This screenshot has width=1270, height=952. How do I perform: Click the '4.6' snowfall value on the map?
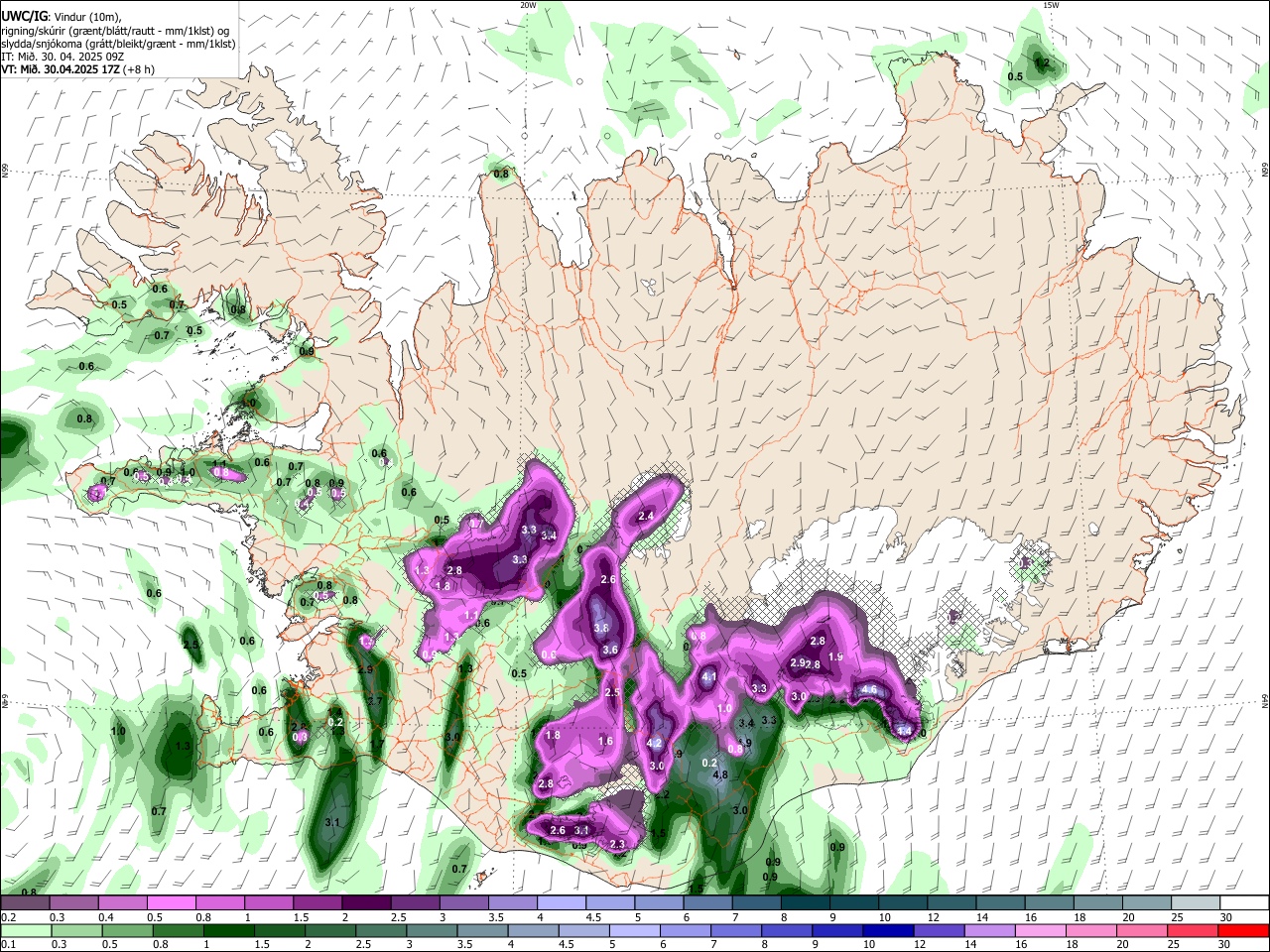pyautogui.click(x=870, y=689)
